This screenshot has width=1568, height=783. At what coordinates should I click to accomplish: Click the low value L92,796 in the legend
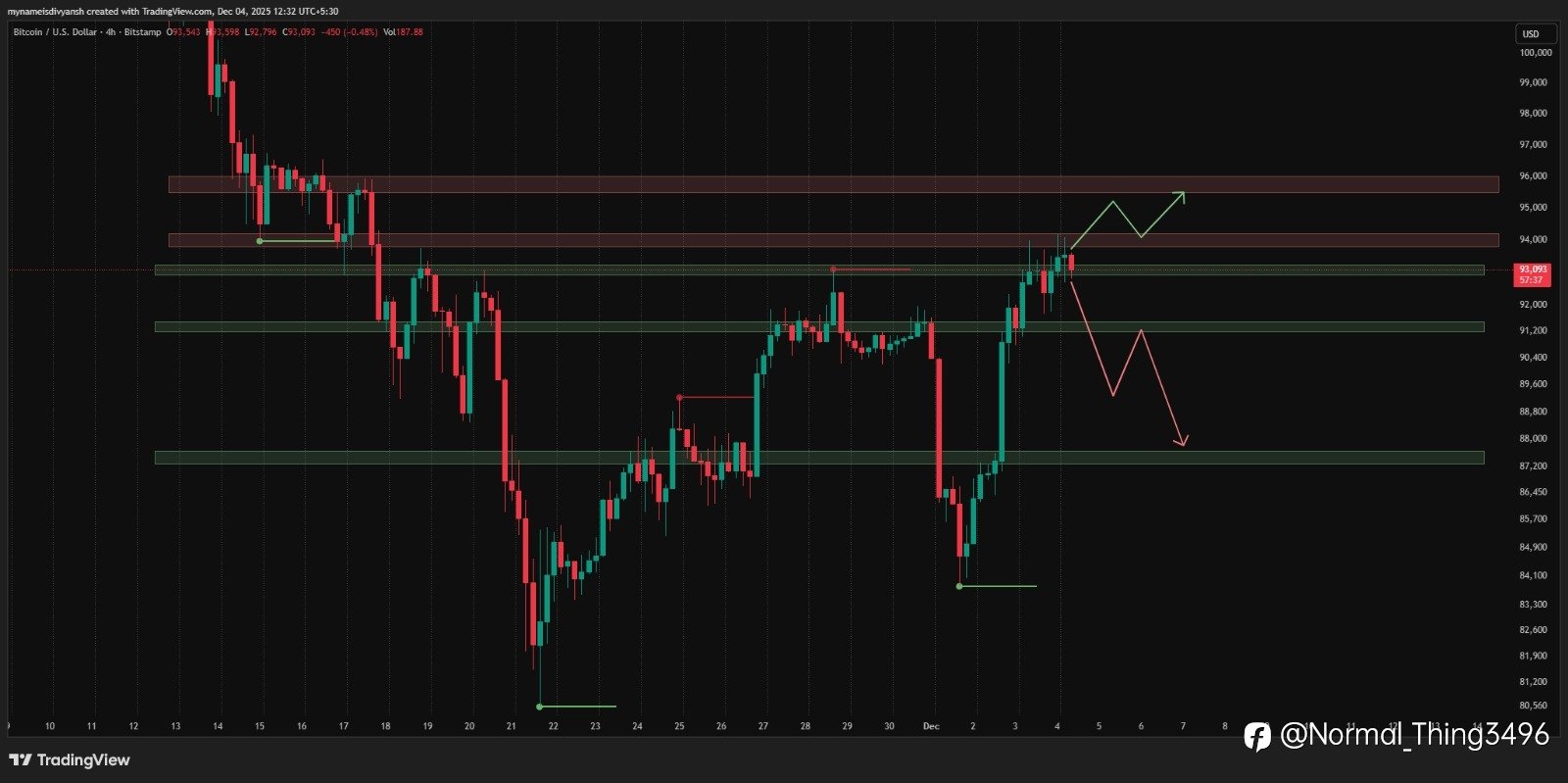(261, 32)
